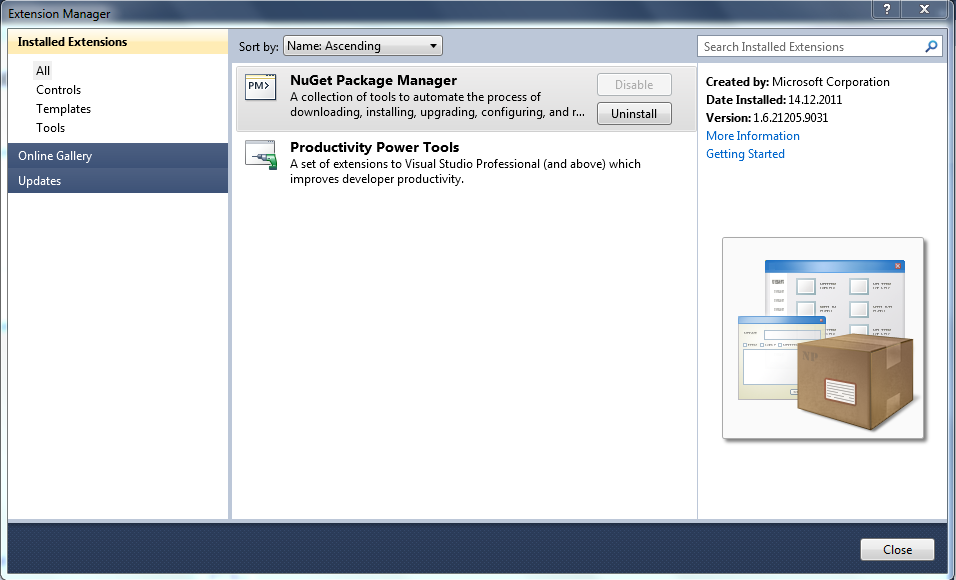
Task: Click the help question mark button
Action: (887, 9)
